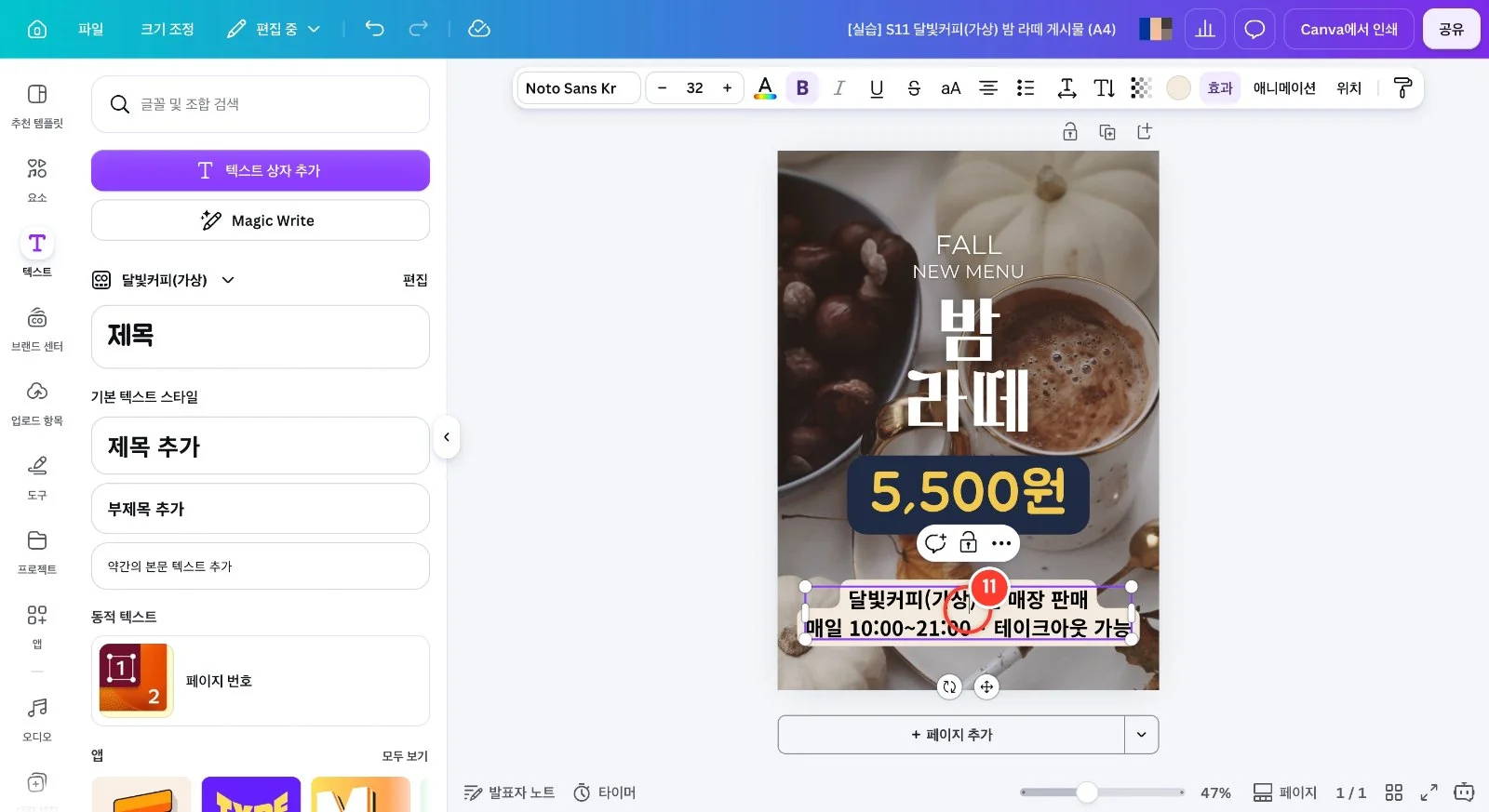1489x812 pixels.
Task: Open the comments speech bubble
Action: click(1254, 29)
